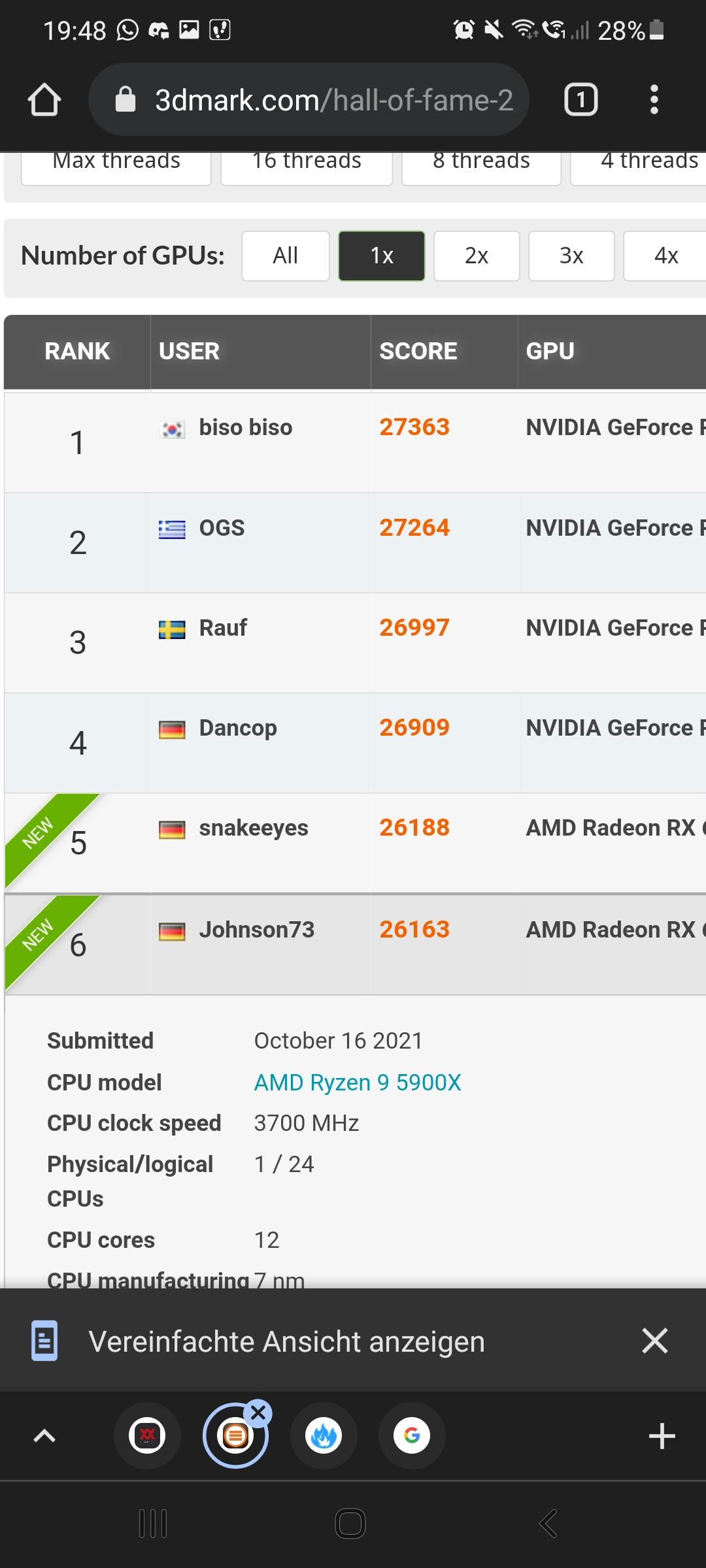
Task: Choose 2x GPU filter
Action: 477,255
